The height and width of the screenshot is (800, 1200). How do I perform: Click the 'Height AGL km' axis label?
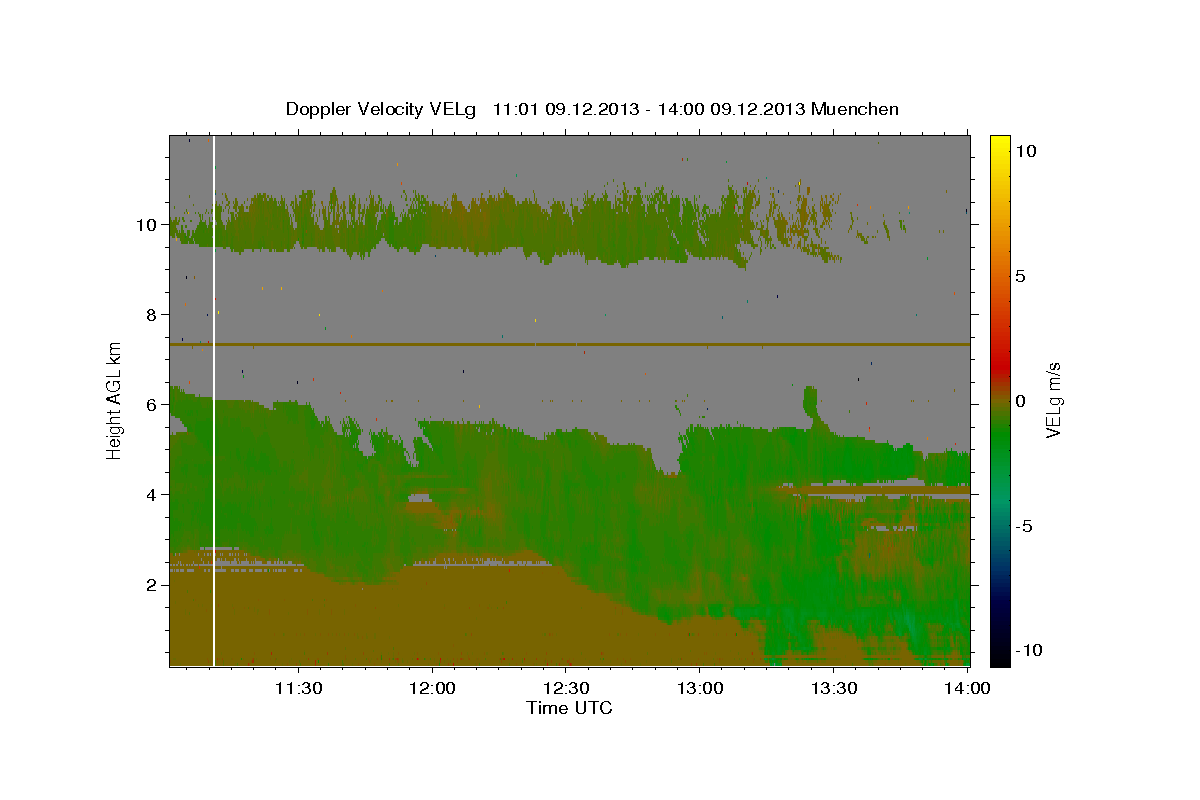pyautogui.click(x=115, y=400)
